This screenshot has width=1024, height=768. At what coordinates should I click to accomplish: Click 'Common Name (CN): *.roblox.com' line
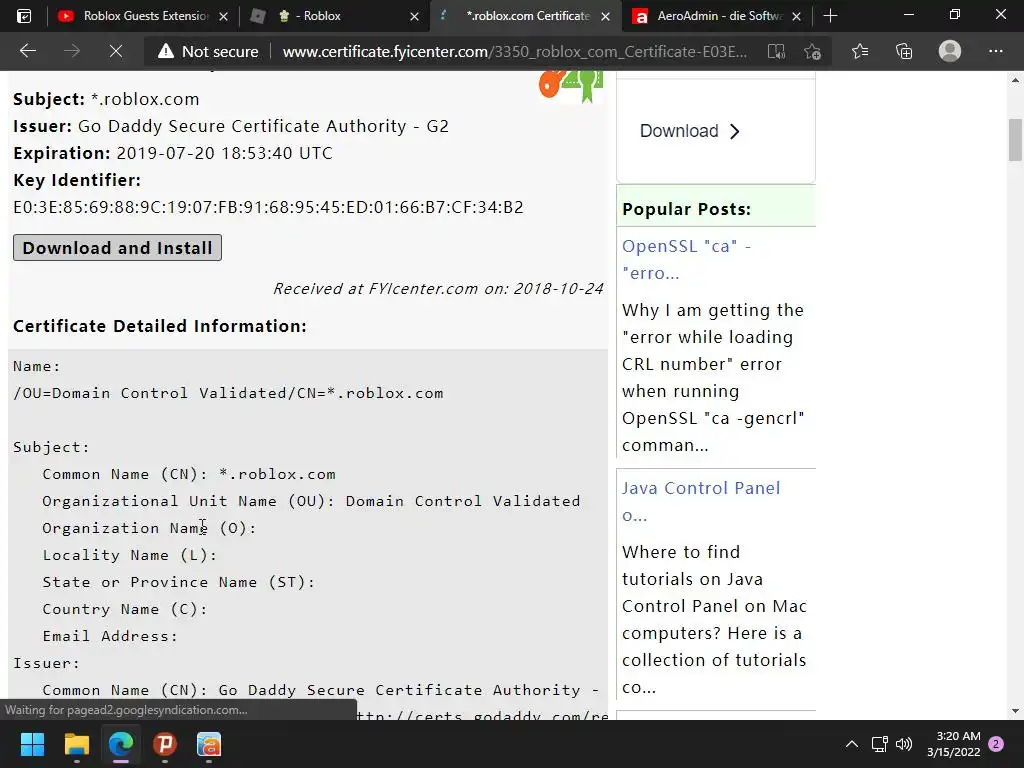coord(189,474)
